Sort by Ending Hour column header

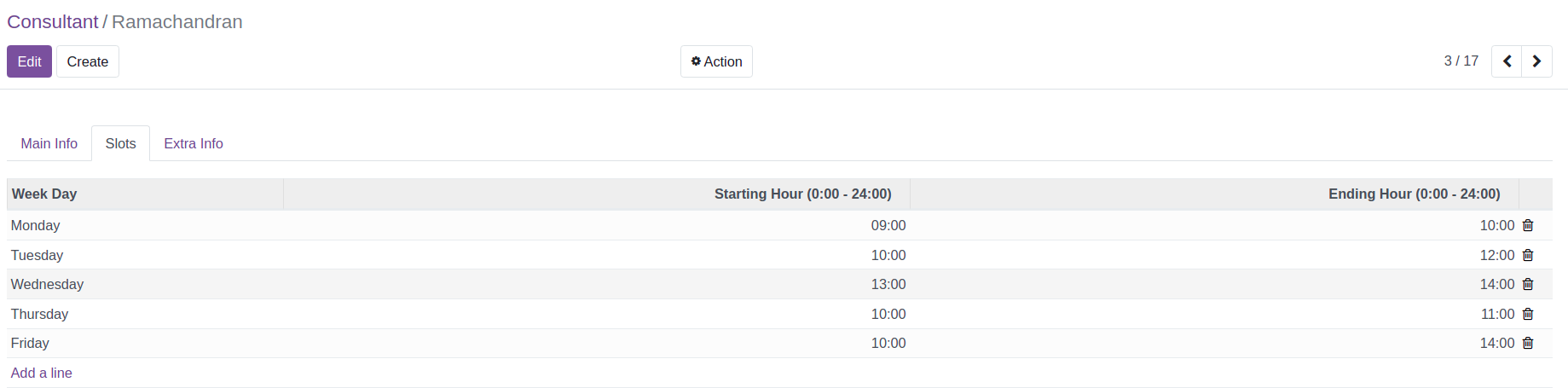click(x=1215, y=194)
